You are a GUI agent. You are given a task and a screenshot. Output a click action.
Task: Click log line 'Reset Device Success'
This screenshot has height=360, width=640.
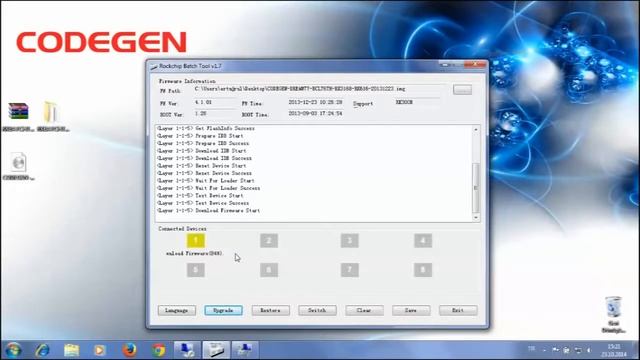pyautogui.click(x=223, y=173)
